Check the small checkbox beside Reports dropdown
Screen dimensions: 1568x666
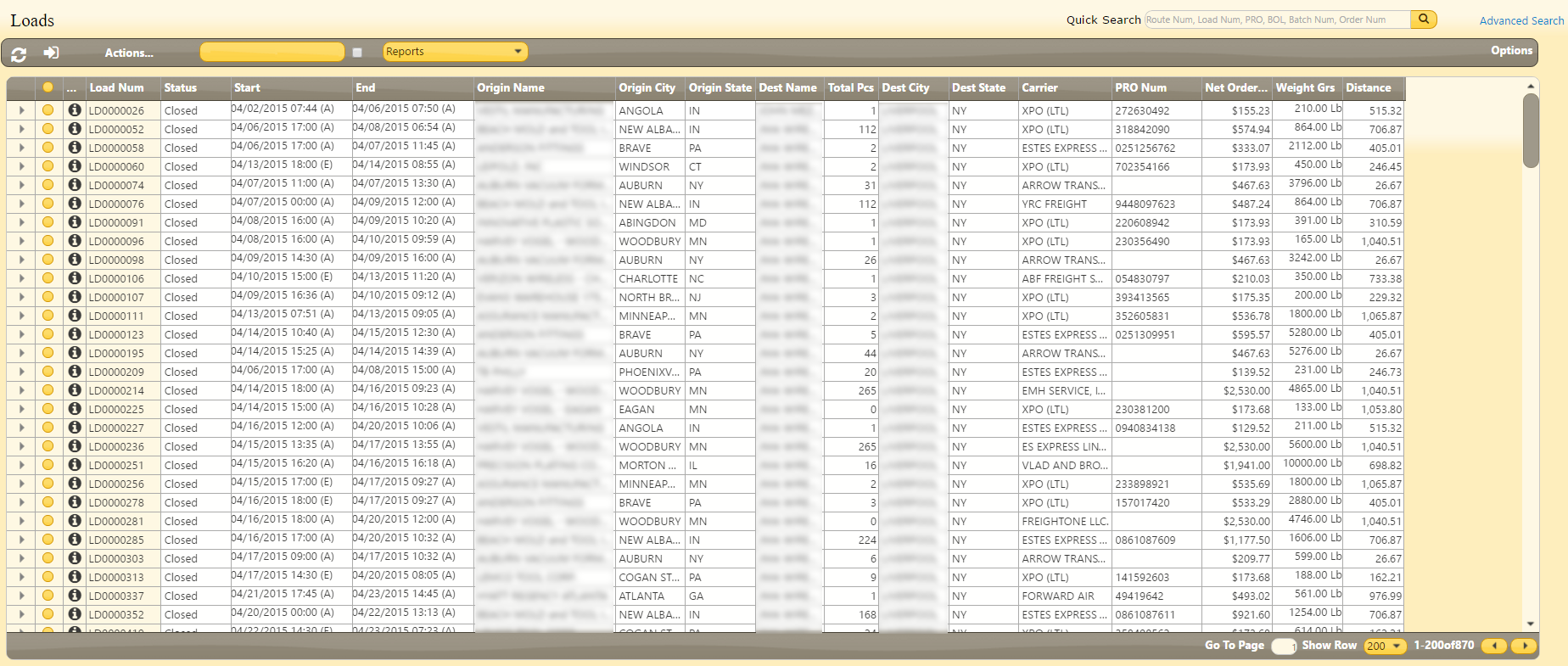(357, 53)
